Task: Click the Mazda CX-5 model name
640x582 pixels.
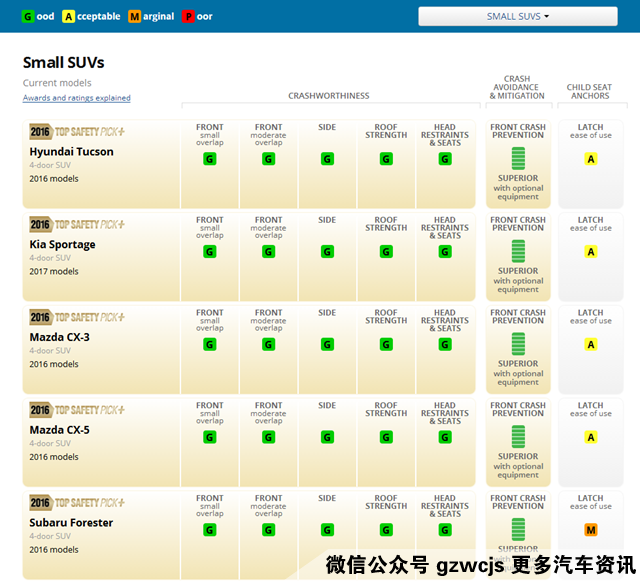Action: coord(59,431)
